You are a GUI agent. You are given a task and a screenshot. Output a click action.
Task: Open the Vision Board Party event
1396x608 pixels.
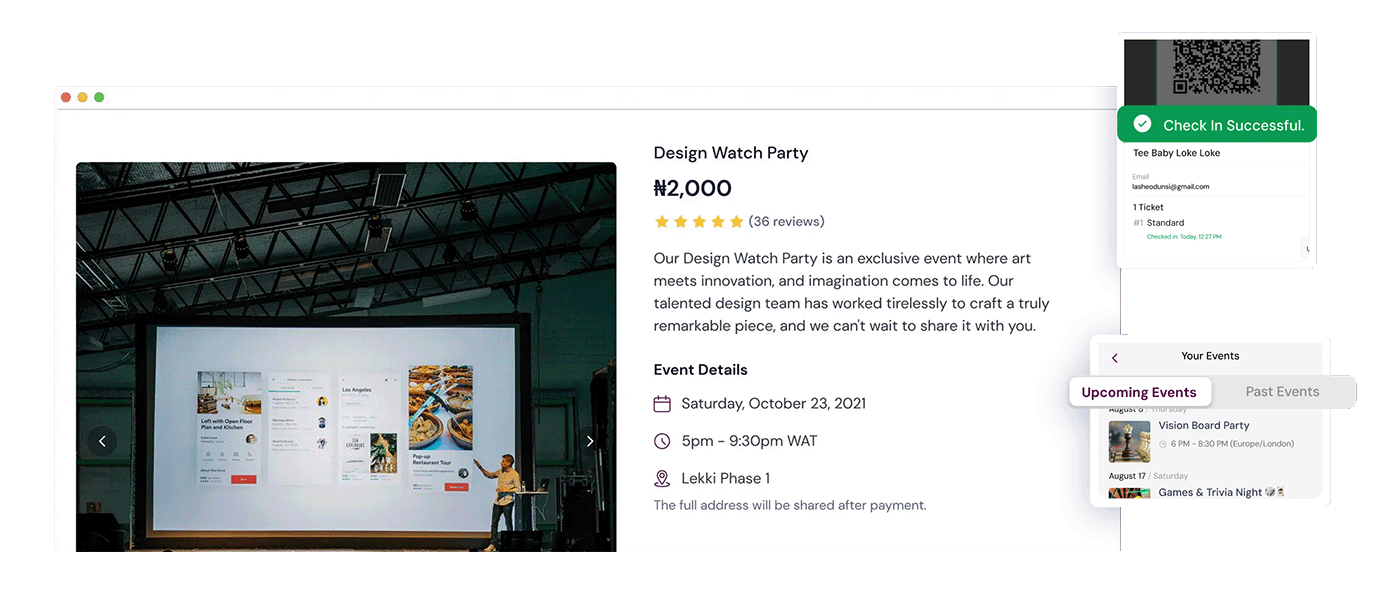point(1204,426)
